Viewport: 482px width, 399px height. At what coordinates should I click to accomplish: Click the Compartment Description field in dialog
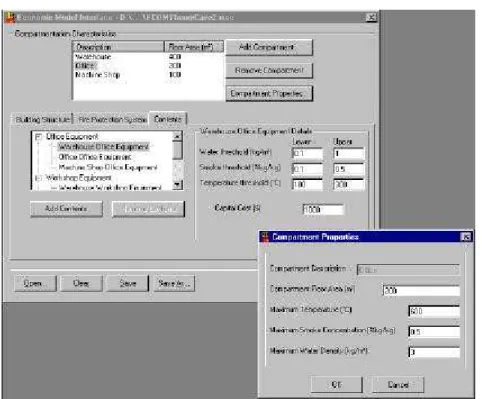click(408, 270)
